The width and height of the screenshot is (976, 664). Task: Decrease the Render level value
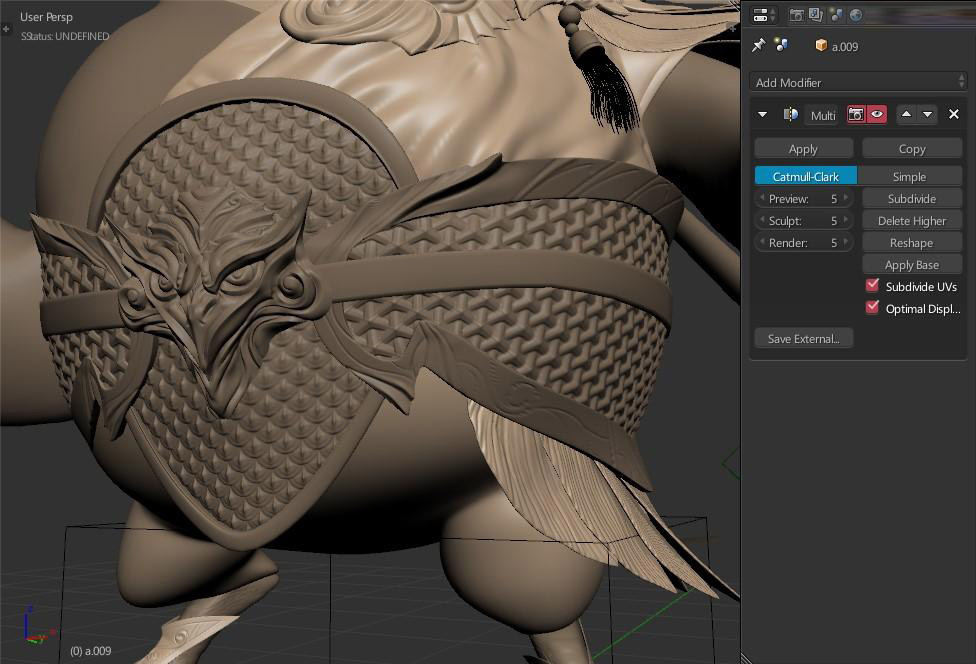click(x=762, y=241)
